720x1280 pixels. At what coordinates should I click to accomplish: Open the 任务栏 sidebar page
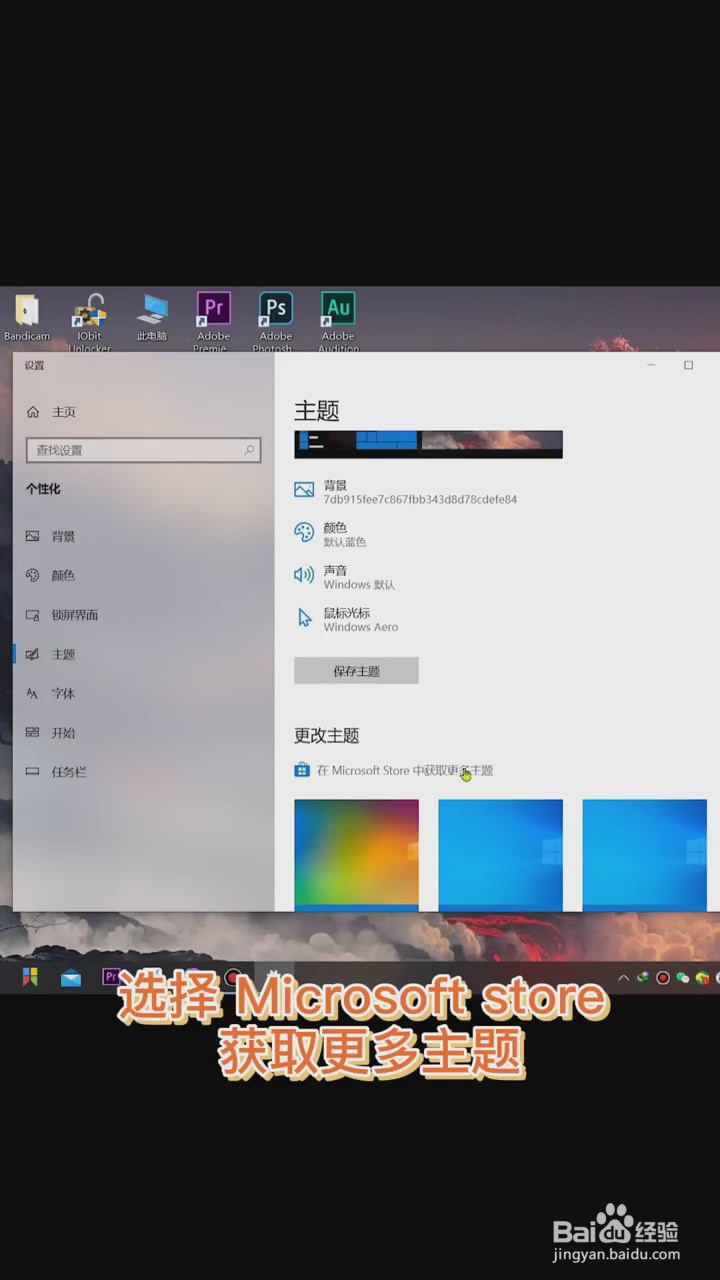coord(56,772)
